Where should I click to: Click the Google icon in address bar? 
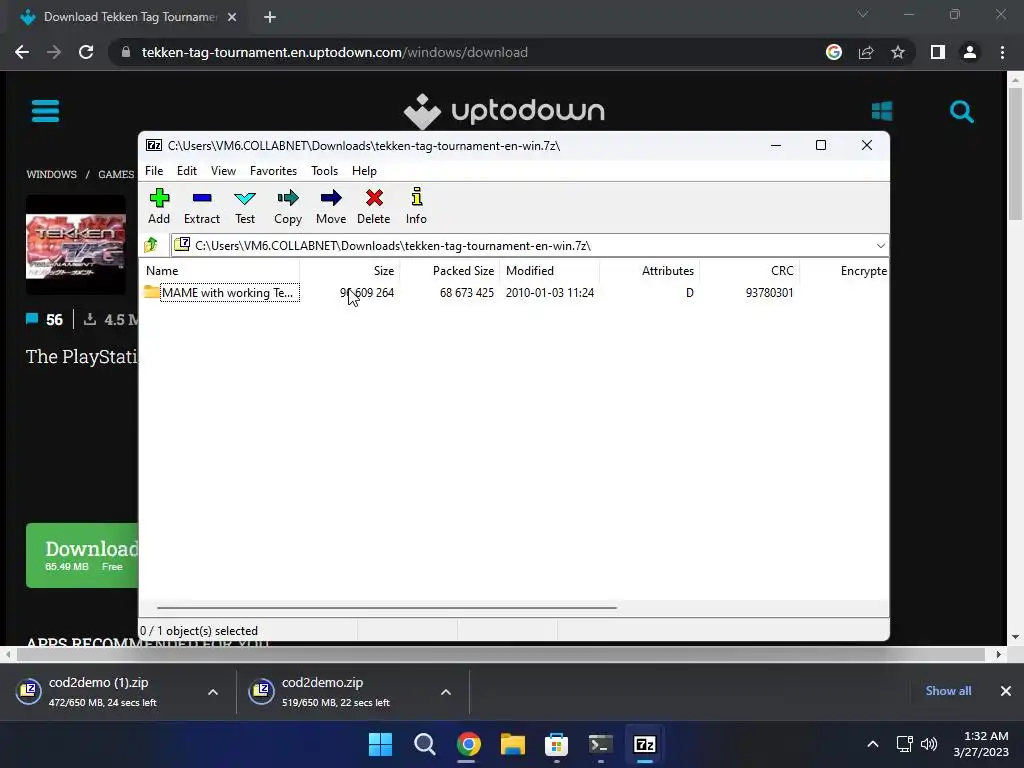point(833,52)
